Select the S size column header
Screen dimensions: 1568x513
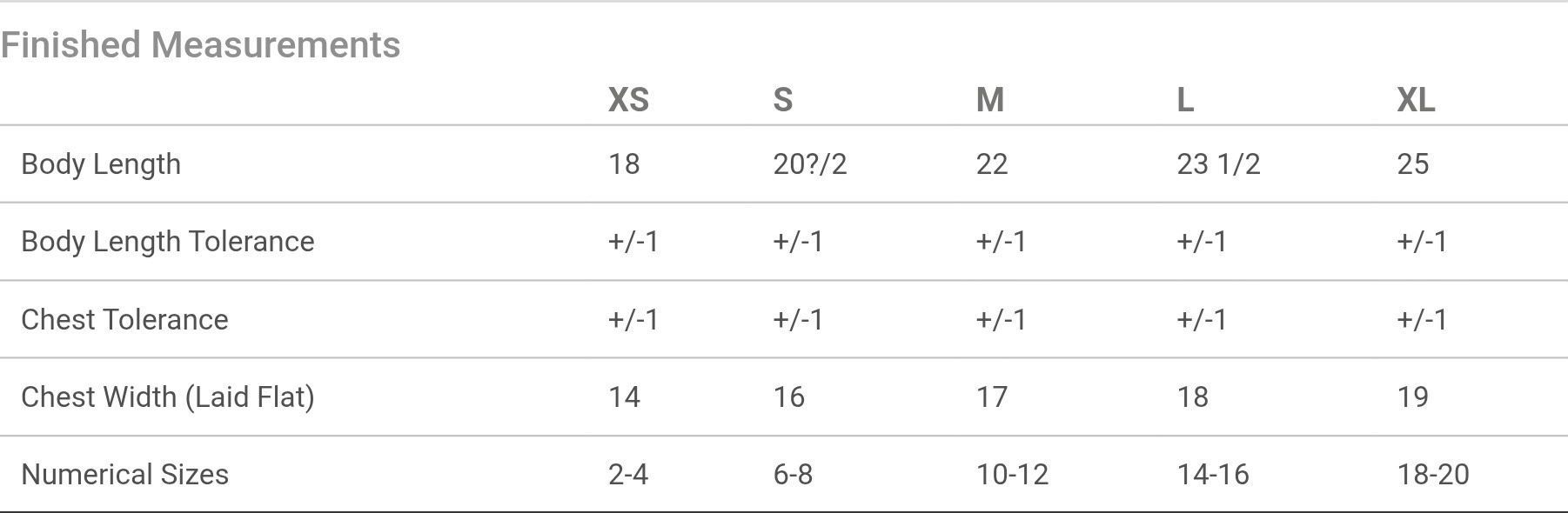(783, 100)
